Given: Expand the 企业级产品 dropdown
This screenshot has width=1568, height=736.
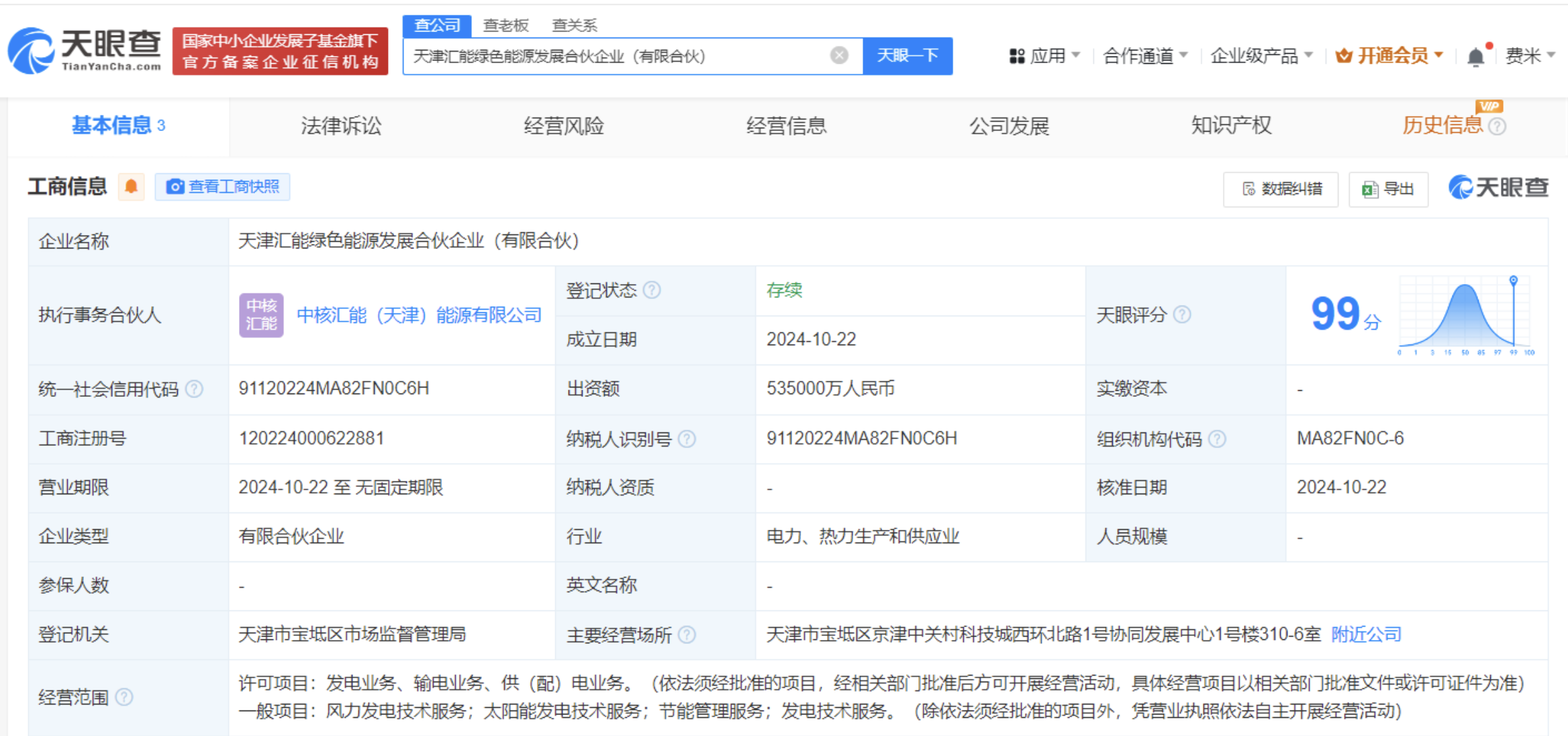Looking at the screenshot, I should (x=1262, y=56).
